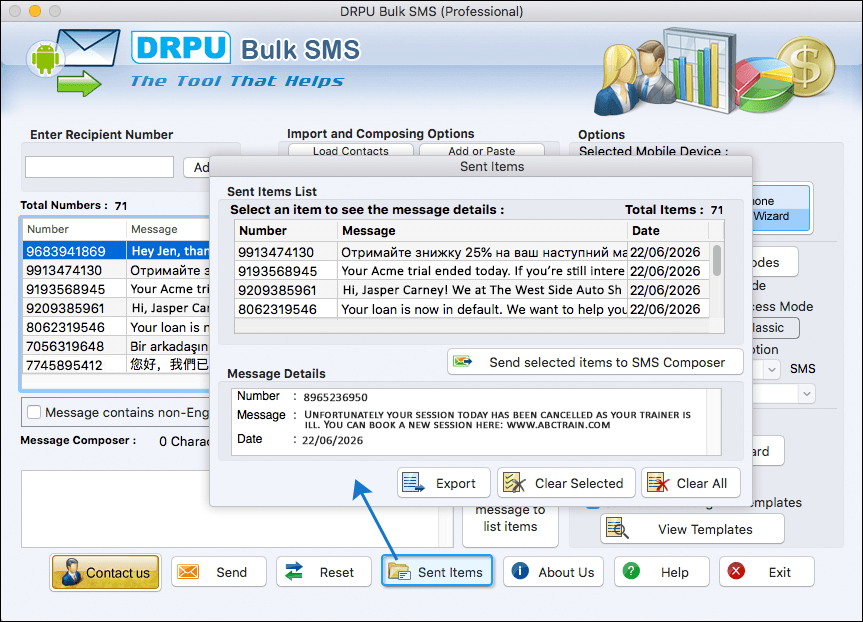This screenshot has height=622, width=863.
Task: Click the Message column header in Sent Items list
Action: pos(482,231)
